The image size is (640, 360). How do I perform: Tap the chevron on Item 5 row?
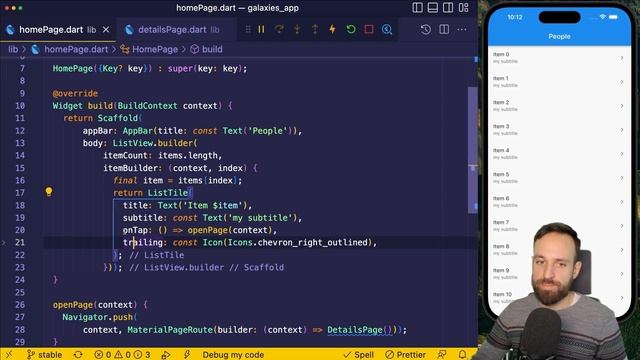click(622, 178)
